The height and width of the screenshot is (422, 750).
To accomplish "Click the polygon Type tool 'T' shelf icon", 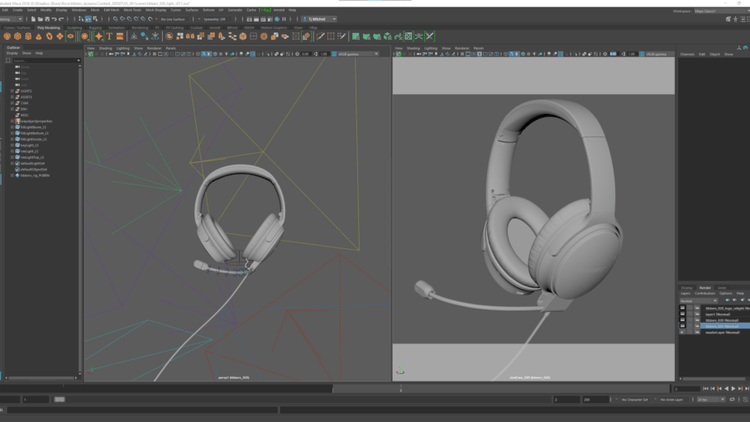I will tap(110, 36).
